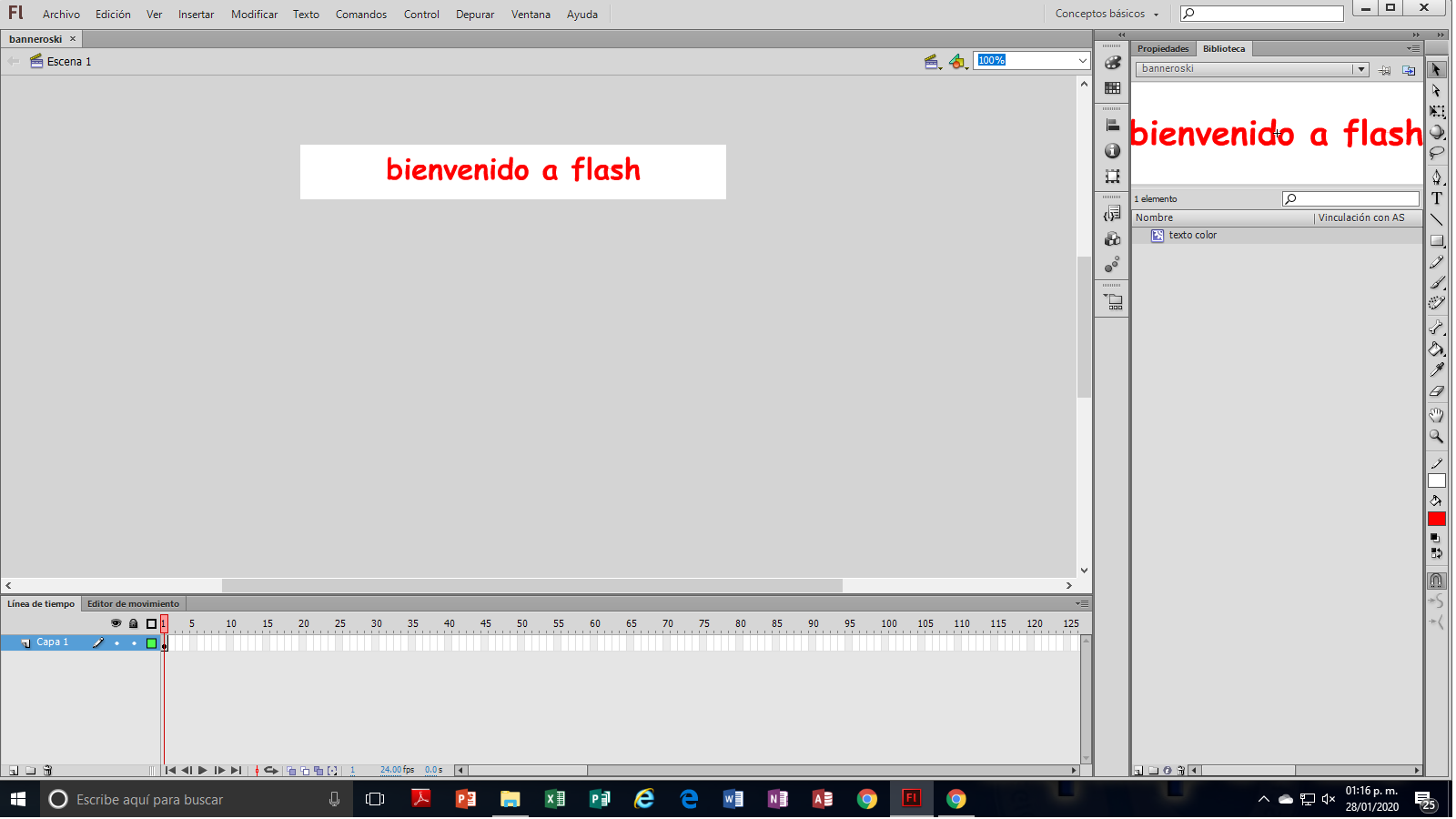Open the Insertar menu

[196, 14]
